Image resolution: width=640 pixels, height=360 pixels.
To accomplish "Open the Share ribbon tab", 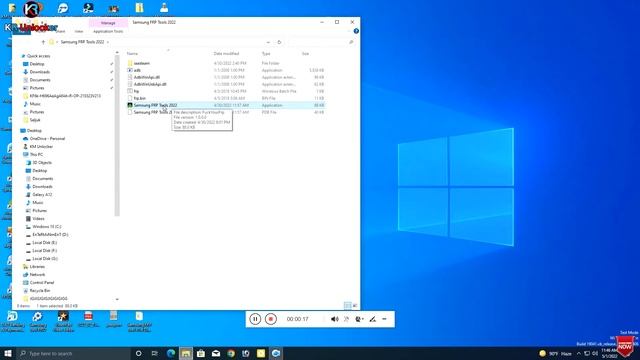I will click(x=61, y=31).
